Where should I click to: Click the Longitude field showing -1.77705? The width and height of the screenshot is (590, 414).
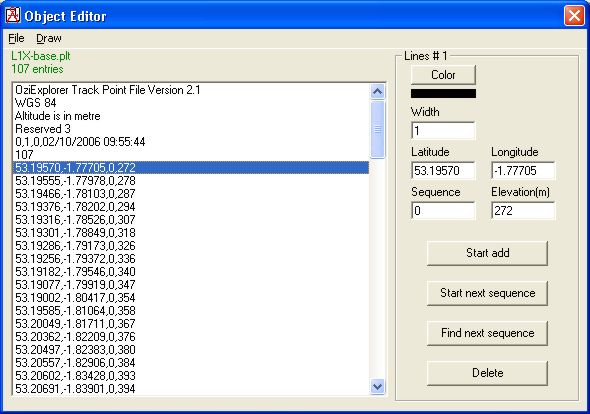coord(523,170)
